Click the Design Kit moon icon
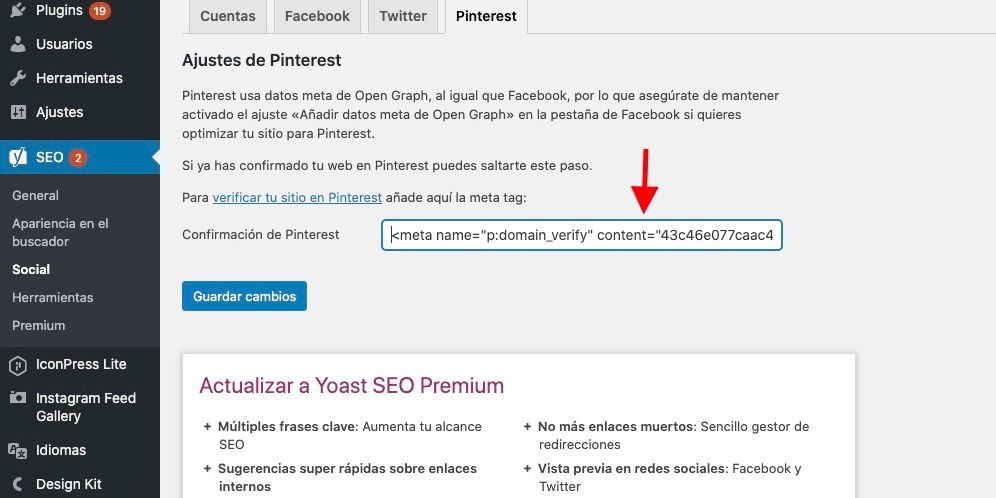 pyautogui.click(x=18, y=484)
